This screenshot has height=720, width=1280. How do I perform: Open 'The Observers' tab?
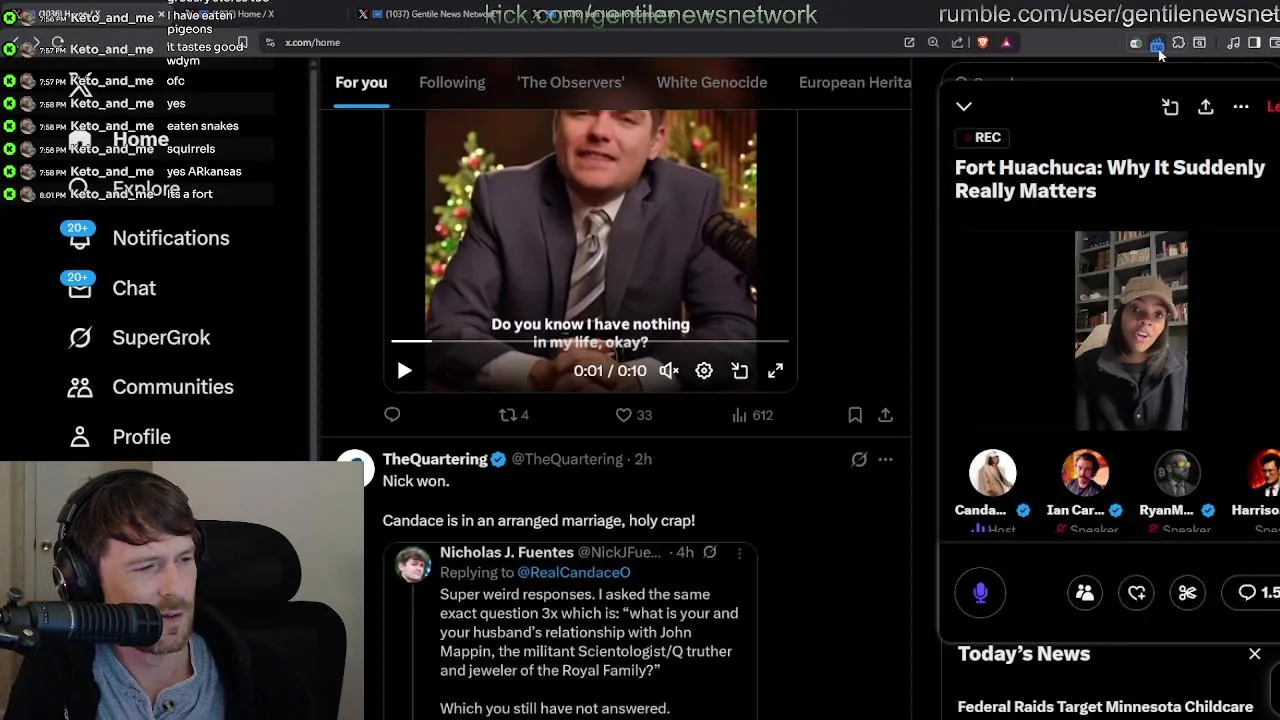pyautogui.click(x=571, y=83)
